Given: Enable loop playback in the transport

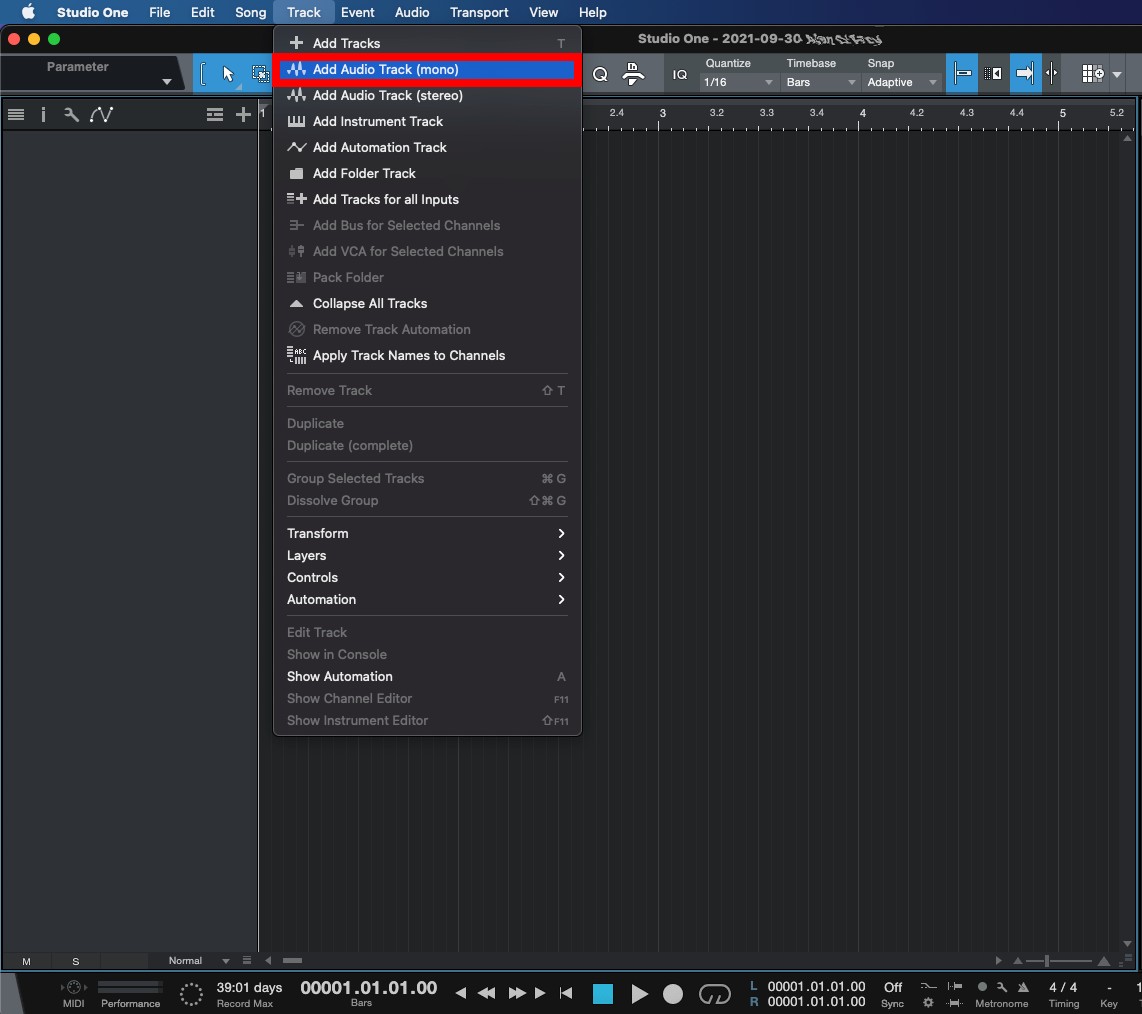Looking at the screenshot, I should coord(716,994).
